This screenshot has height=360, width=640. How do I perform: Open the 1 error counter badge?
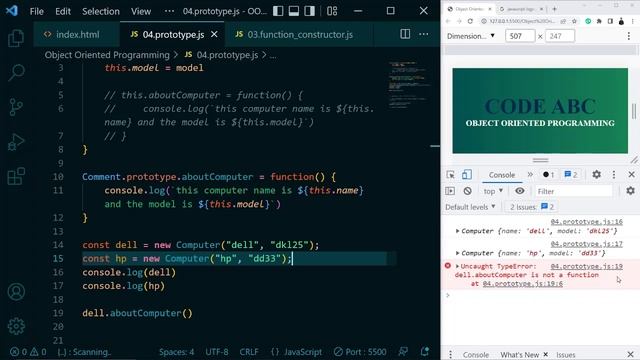point(548,175)
